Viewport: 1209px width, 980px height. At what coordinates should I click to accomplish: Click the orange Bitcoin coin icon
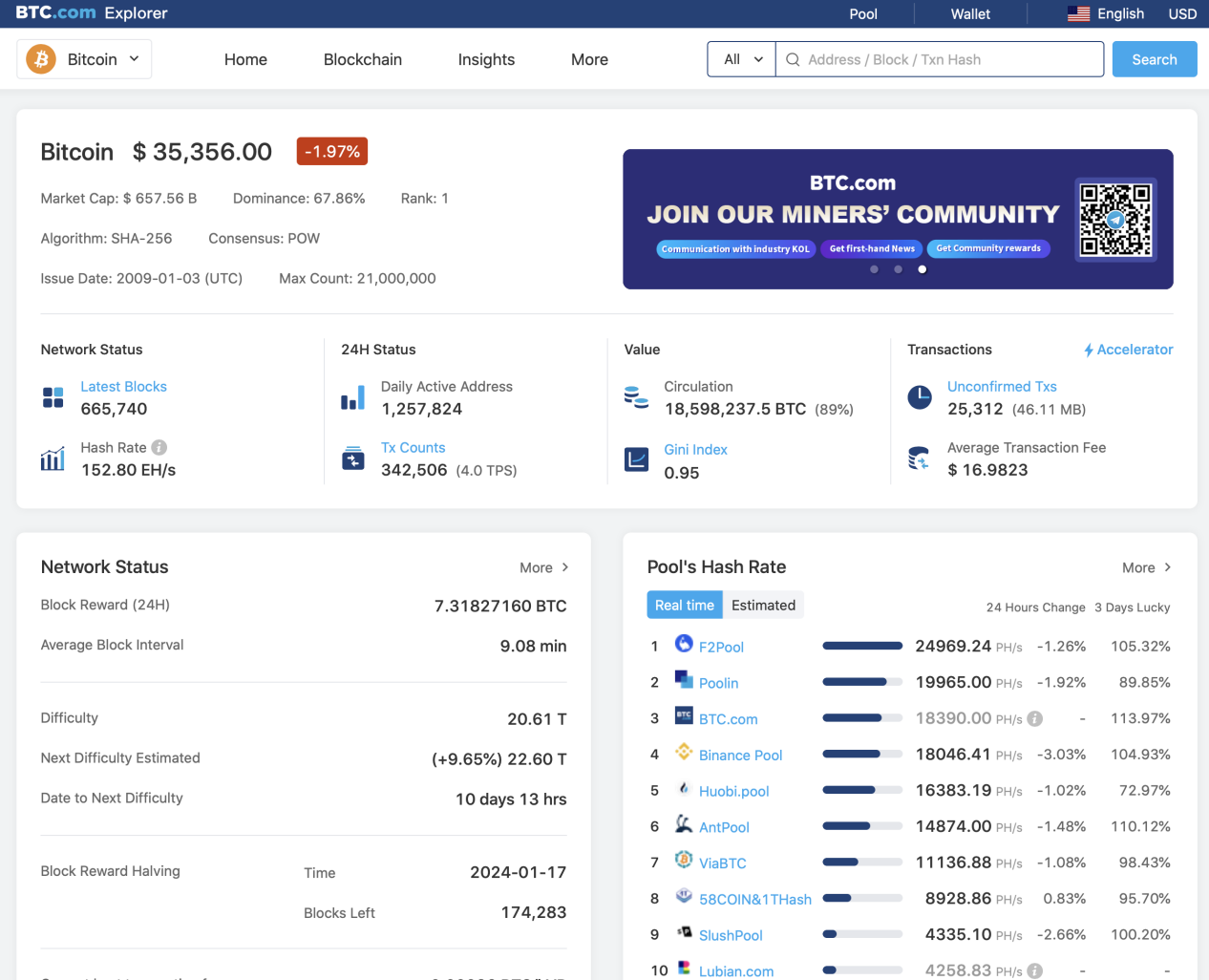tap(41, 59)
